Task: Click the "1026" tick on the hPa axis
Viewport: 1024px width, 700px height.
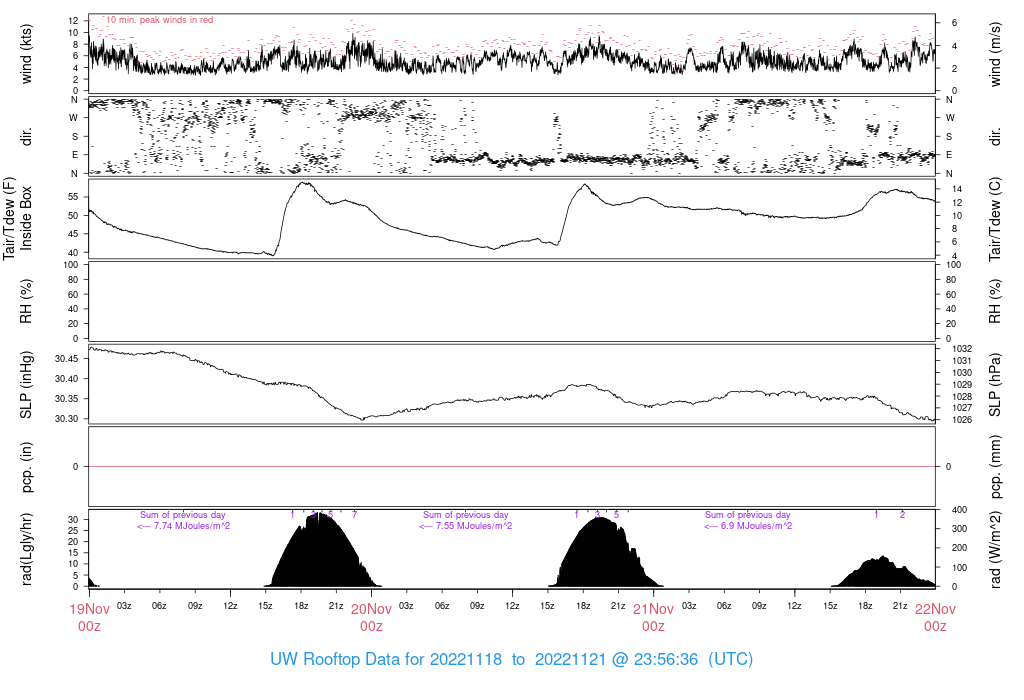Action: pyautogui.click(x=963, y=420)
